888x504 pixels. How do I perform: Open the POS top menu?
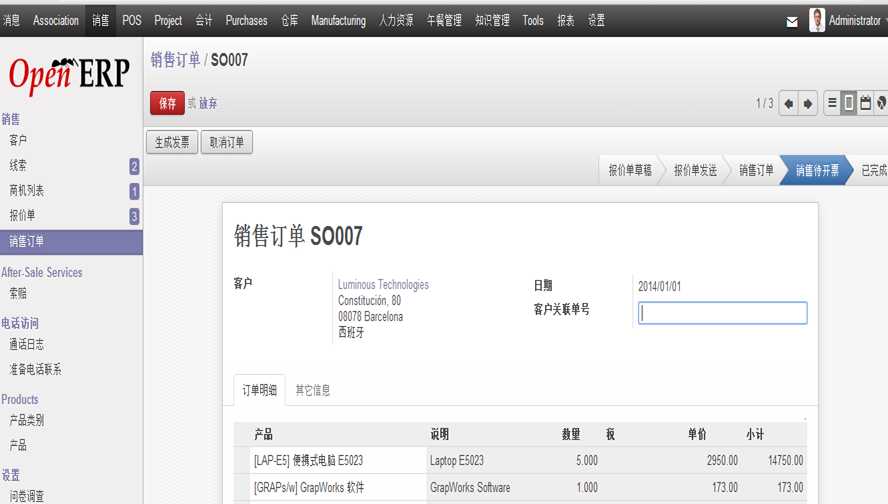131,20
